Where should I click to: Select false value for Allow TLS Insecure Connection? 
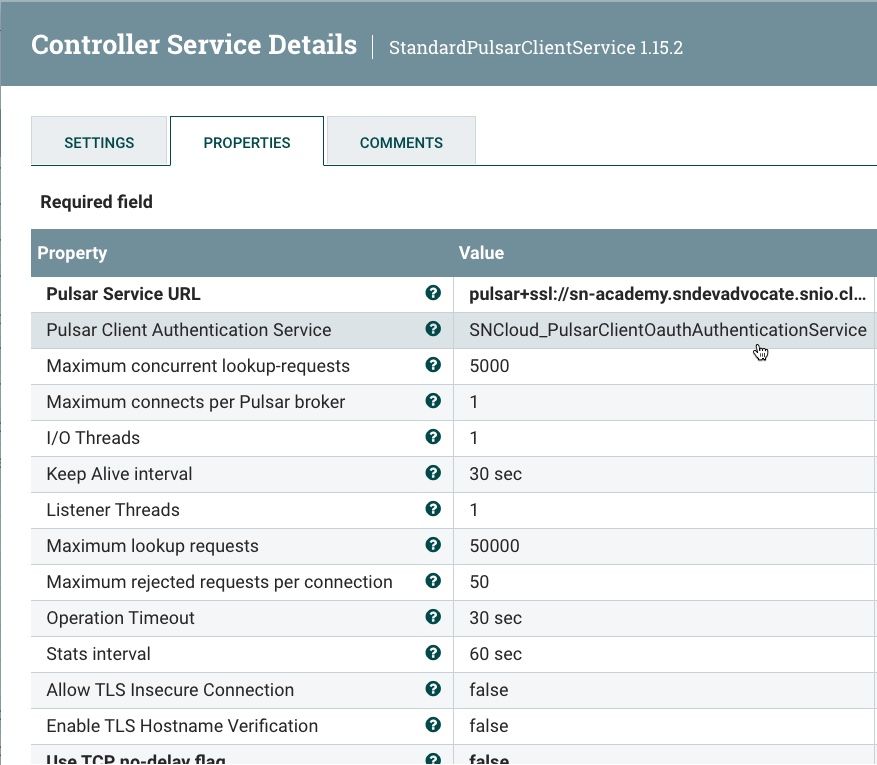[x=489, y=690]
